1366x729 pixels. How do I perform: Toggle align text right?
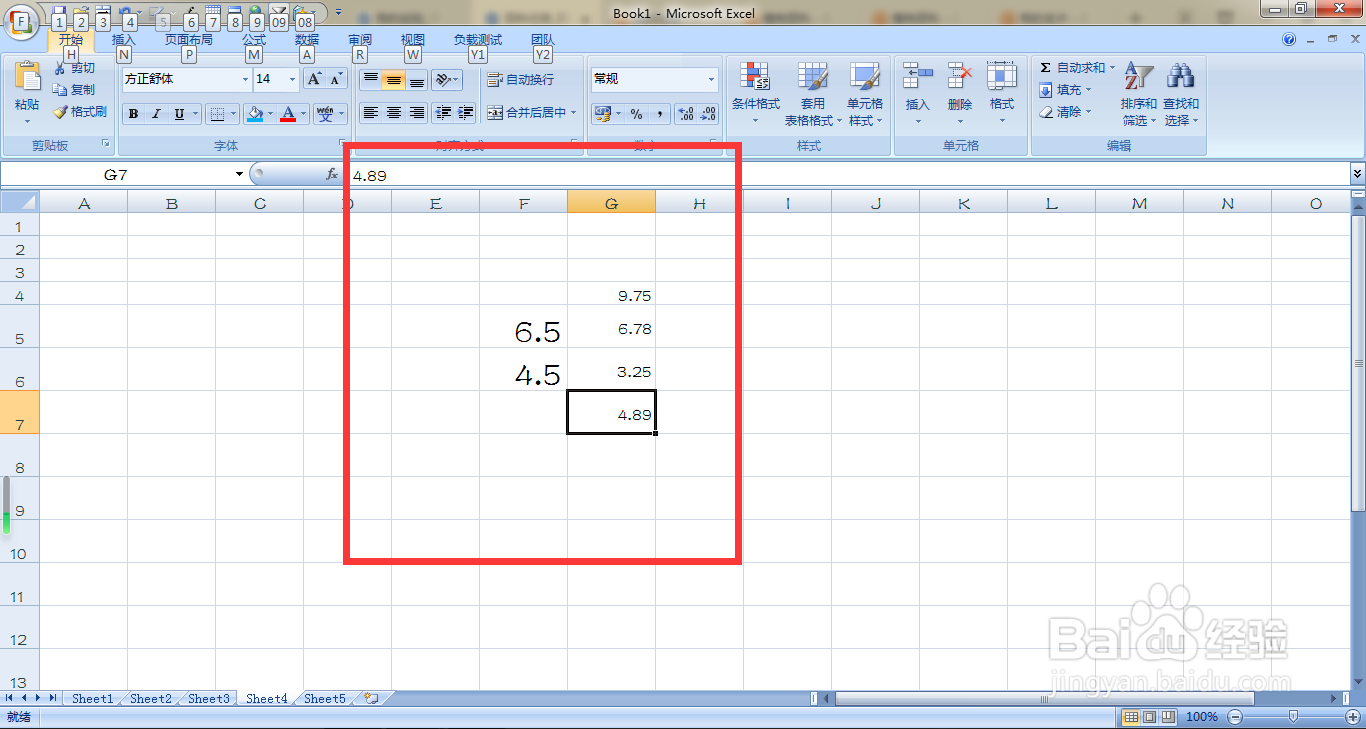[x=417, y=113]
